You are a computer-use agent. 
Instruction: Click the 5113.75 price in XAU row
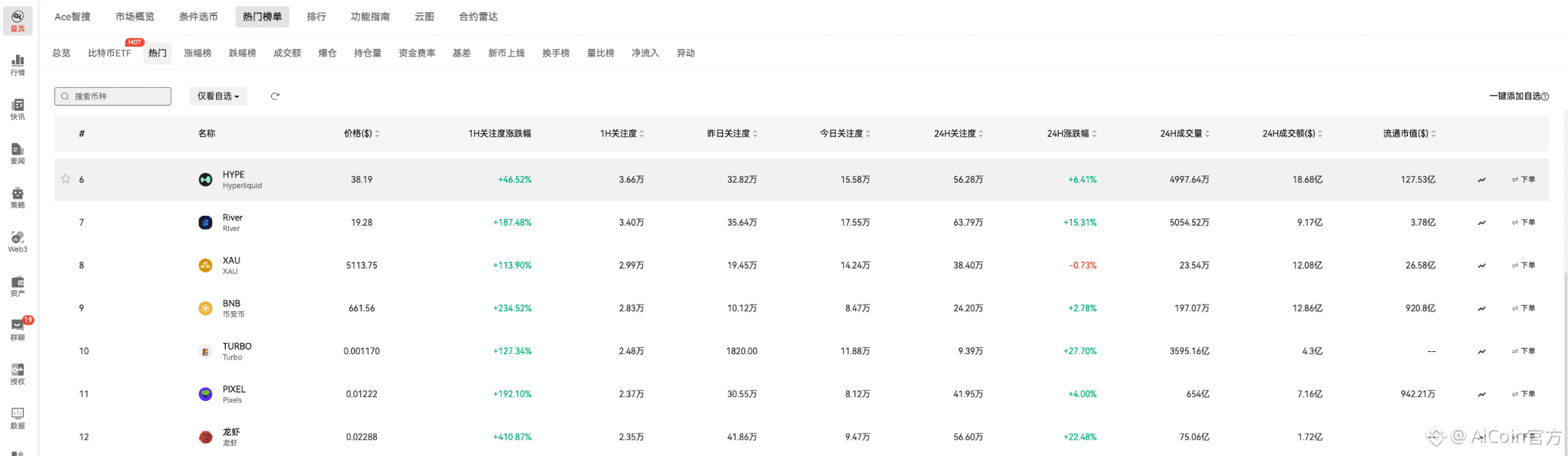tap(361, 265)
